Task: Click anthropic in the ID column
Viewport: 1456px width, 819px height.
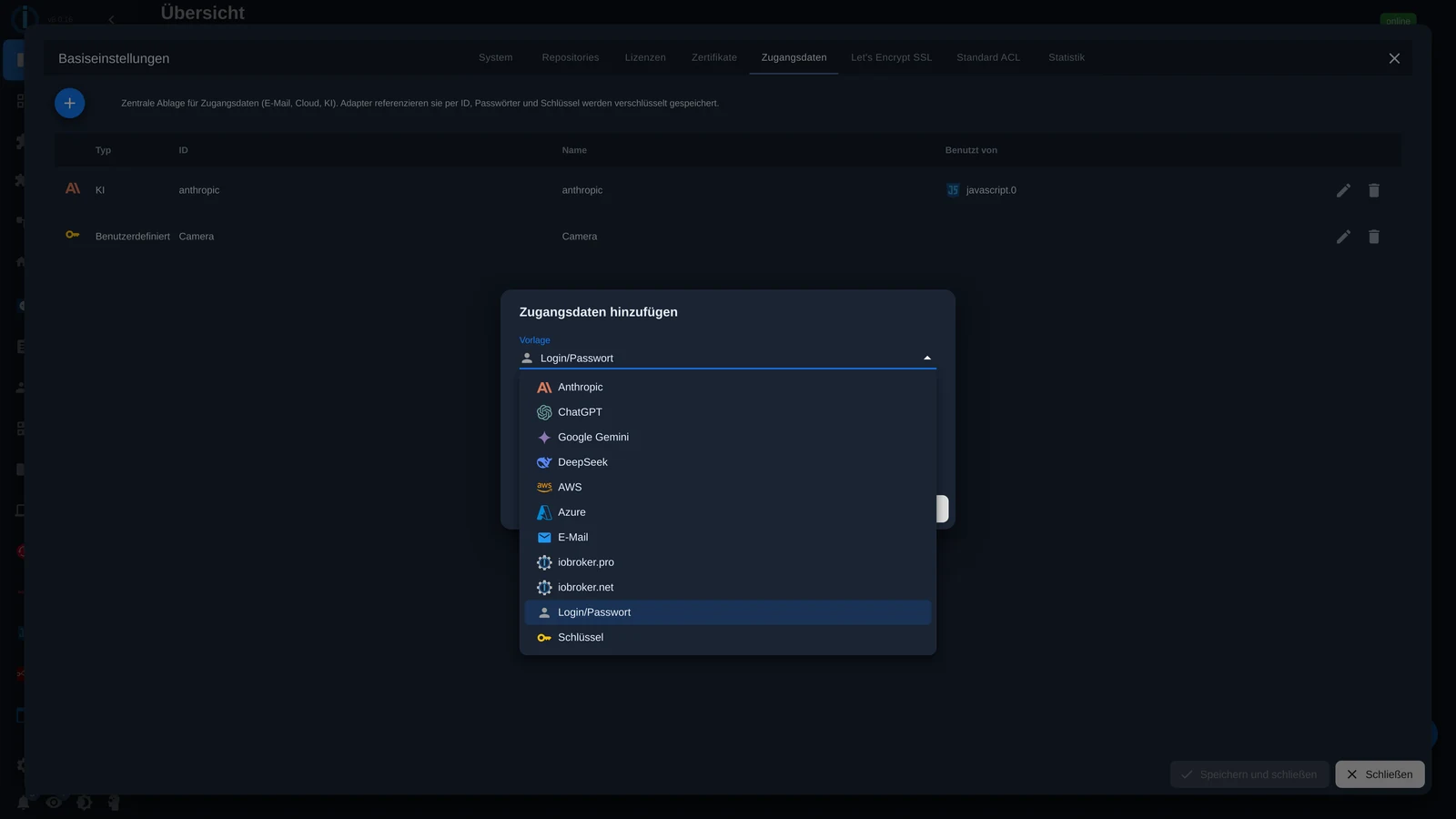Action: pyautogui.click(x=199, y=190)
